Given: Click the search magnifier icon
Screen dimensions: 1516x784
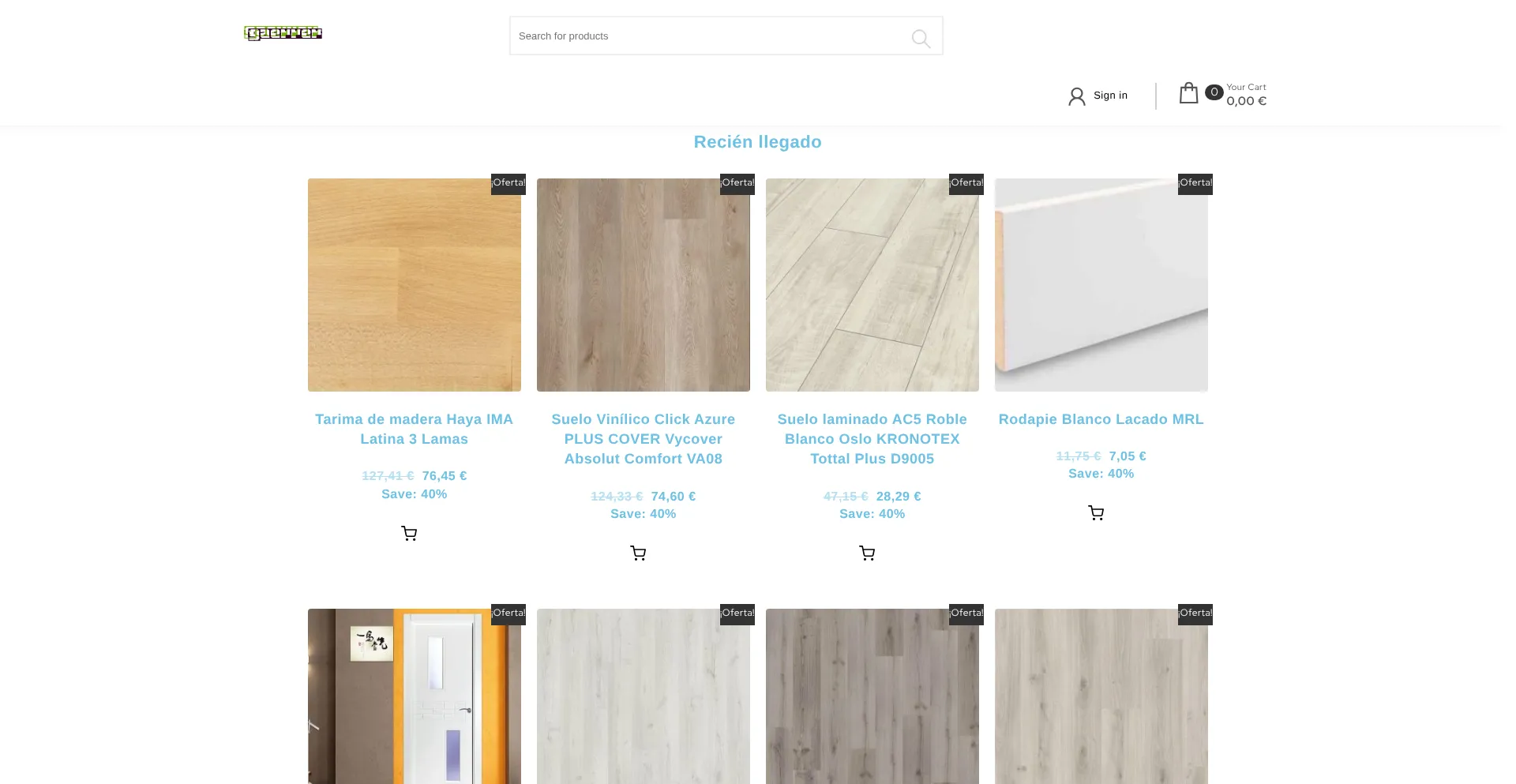Looking at the screenshot, I should pos(921,38).
